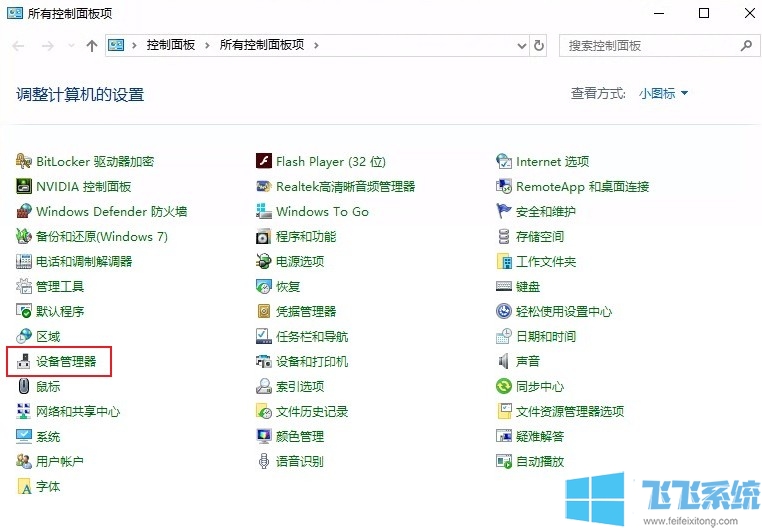
Task: Go forward with the forward arrow
Action: [x=48, y=46]
